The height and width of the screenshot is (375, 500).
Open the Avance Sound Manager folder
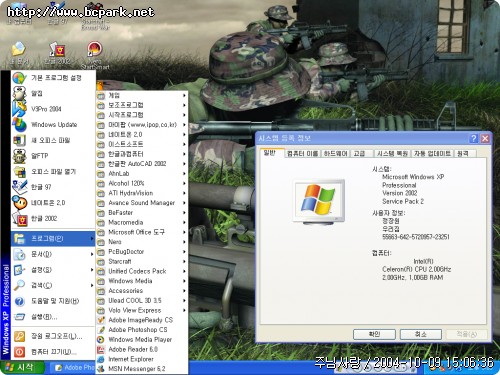142,203
